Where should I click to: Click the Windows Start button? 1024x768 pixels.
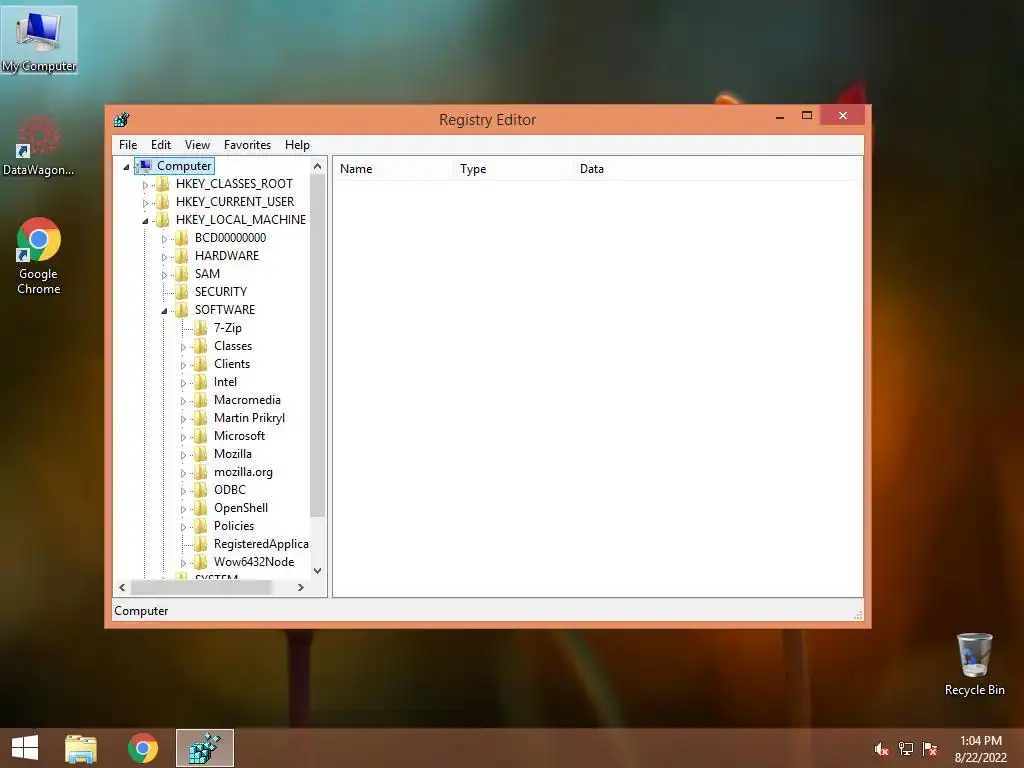point(25,748)
